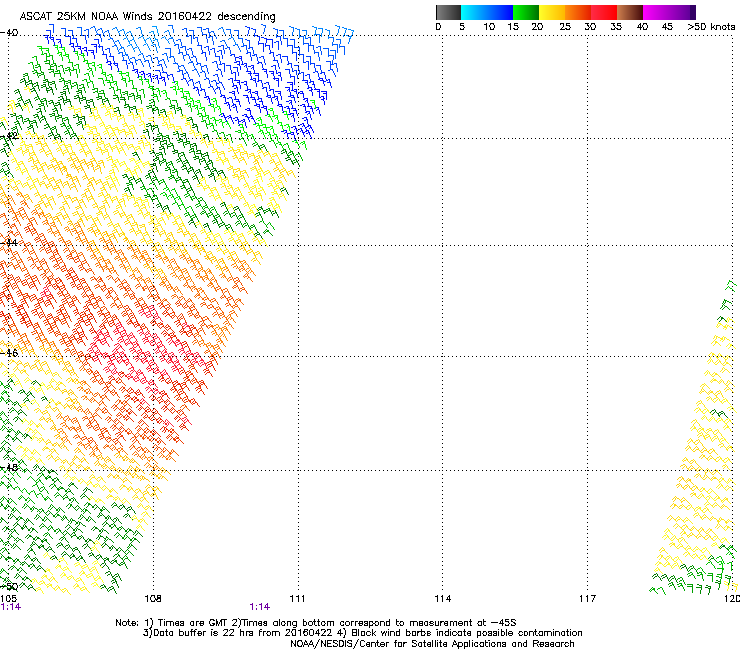Click the '114' longitude axis label
This screenshot has height=650, width=740.
click(x=443, y=599)
